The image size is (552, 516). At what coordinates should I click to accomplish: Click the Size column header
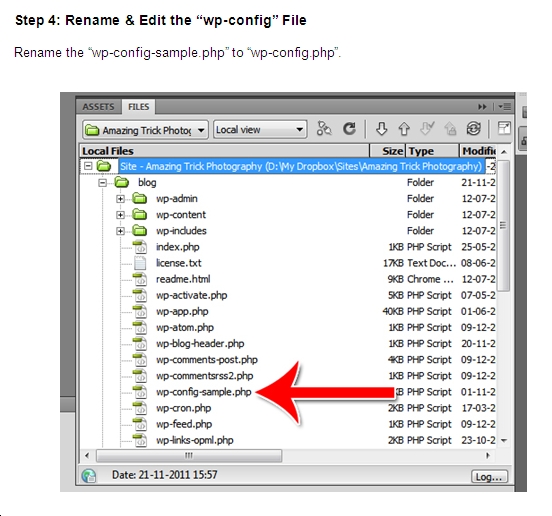click(388, 151)
